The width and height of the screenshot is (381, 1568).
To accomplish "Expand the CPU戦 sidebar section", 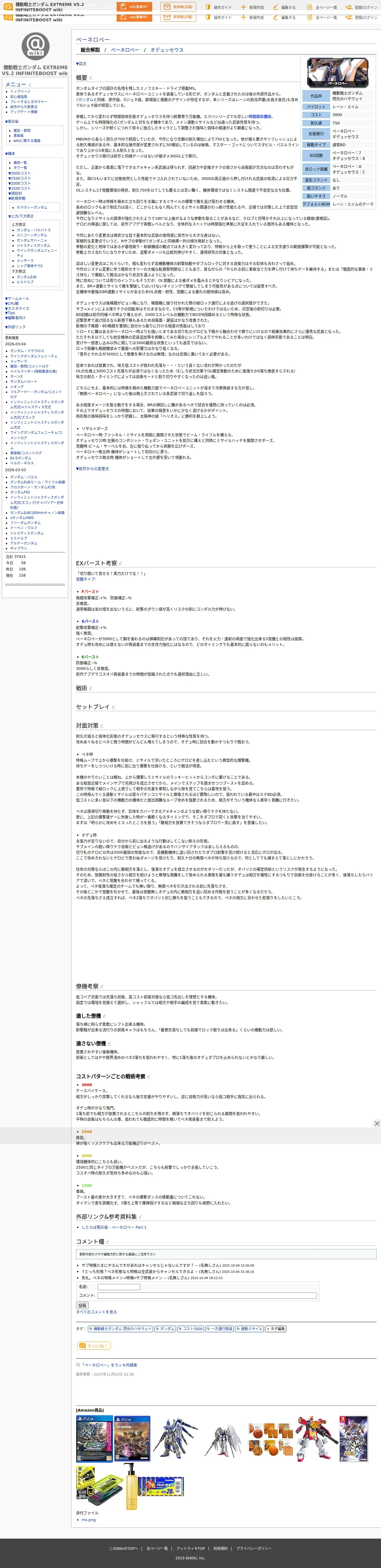I will point(12,304).
